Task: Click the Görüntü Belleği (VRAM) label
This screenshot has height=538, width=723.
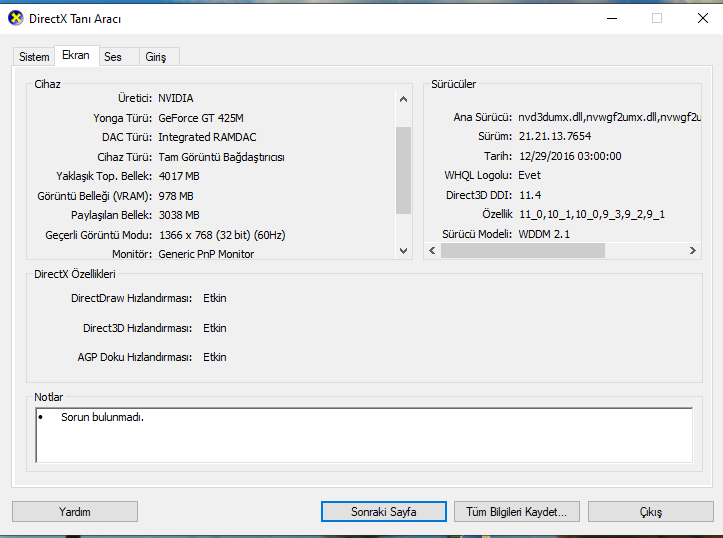Action: [x=95, y=196]
